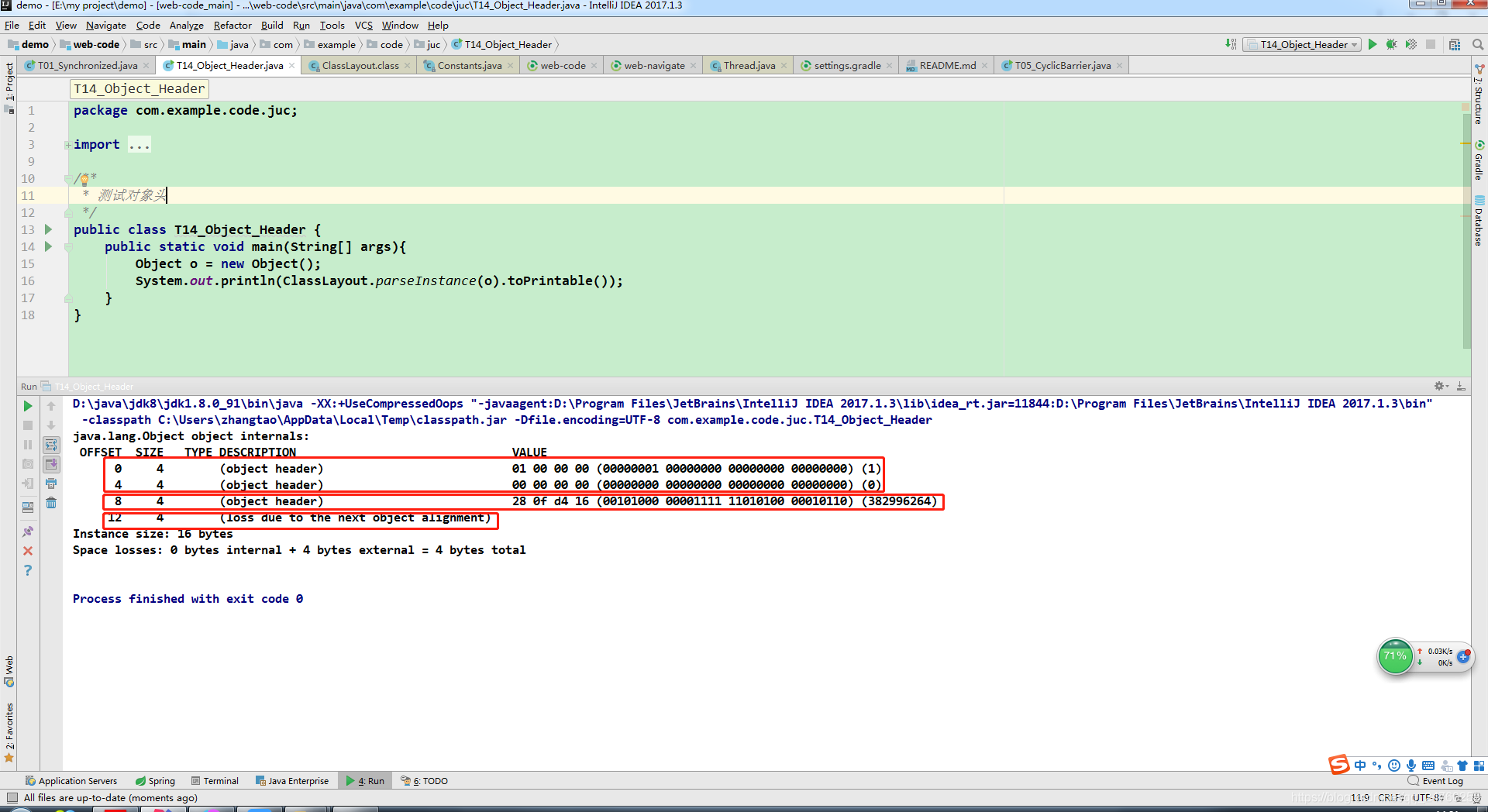Open Project Structure dialog icon

point(1455,45)
